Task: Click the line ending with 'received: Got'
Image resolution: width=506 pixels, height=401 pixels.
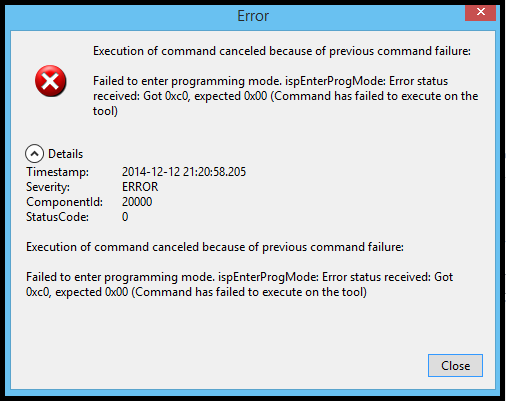Action: point(239,277)
